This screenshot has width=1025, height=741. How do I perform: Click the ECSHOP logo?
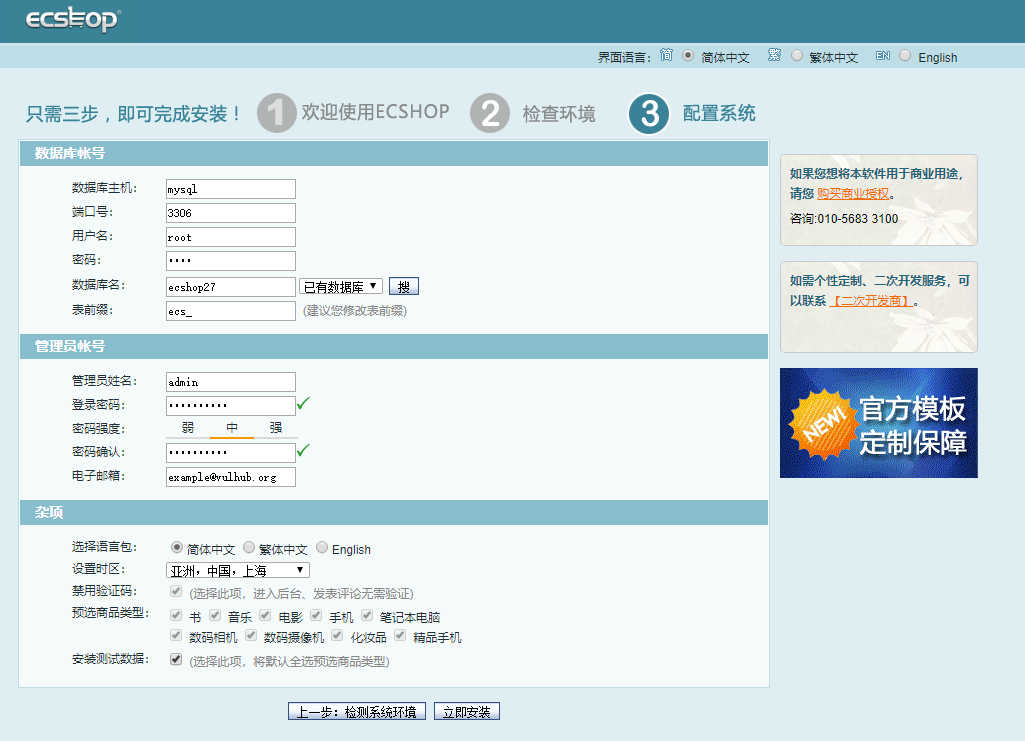tap(73, 19)
